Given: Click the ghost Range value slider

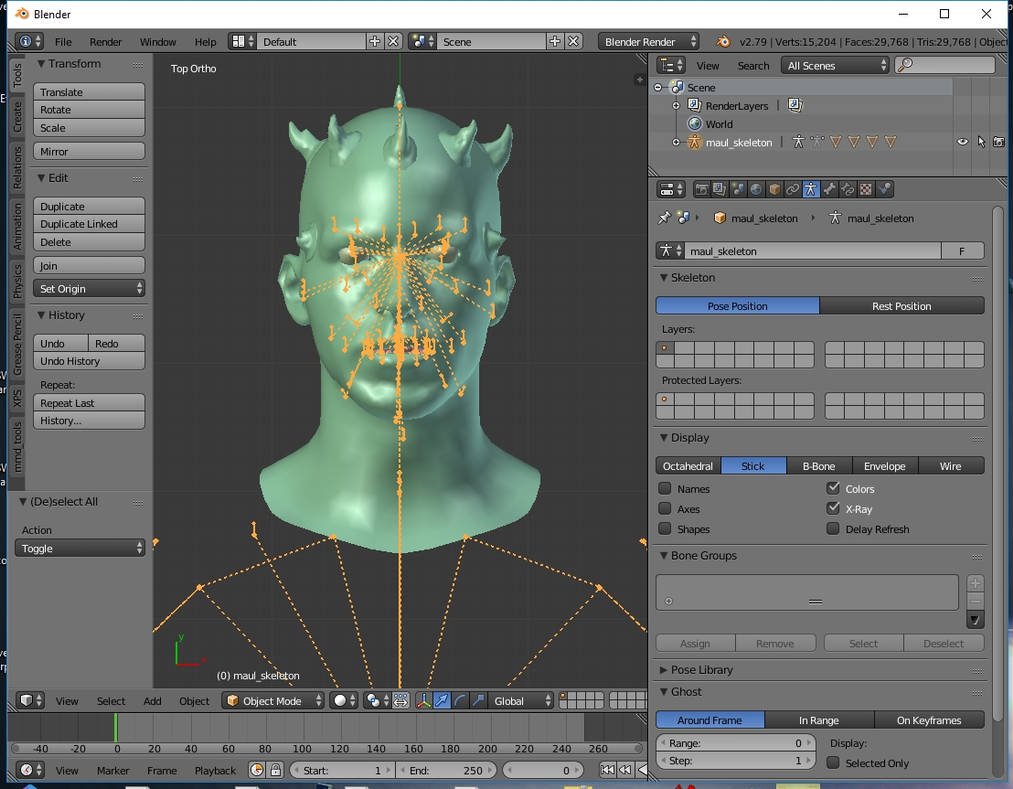Looking at the screenshot, I should (736, 743).
